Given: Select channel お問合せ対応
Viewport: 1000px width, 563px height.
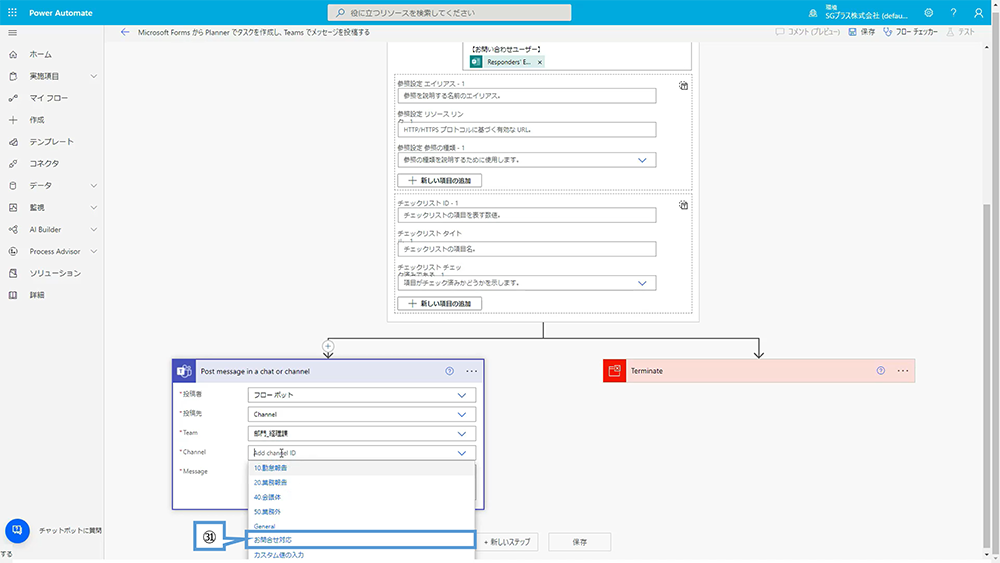Looking at the screenshot, I should point(361,540).
